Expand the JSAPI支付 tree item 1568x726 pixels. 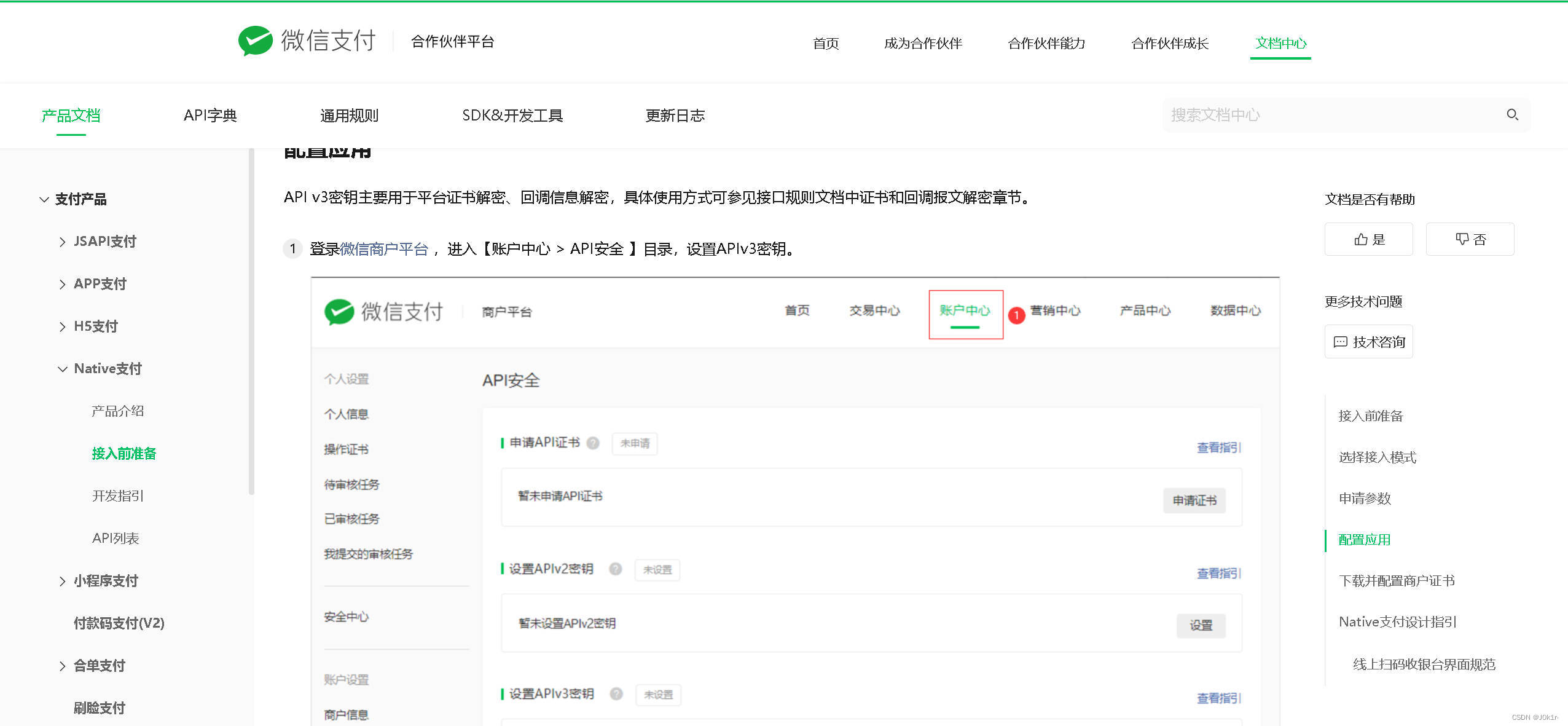coord(62,242)
